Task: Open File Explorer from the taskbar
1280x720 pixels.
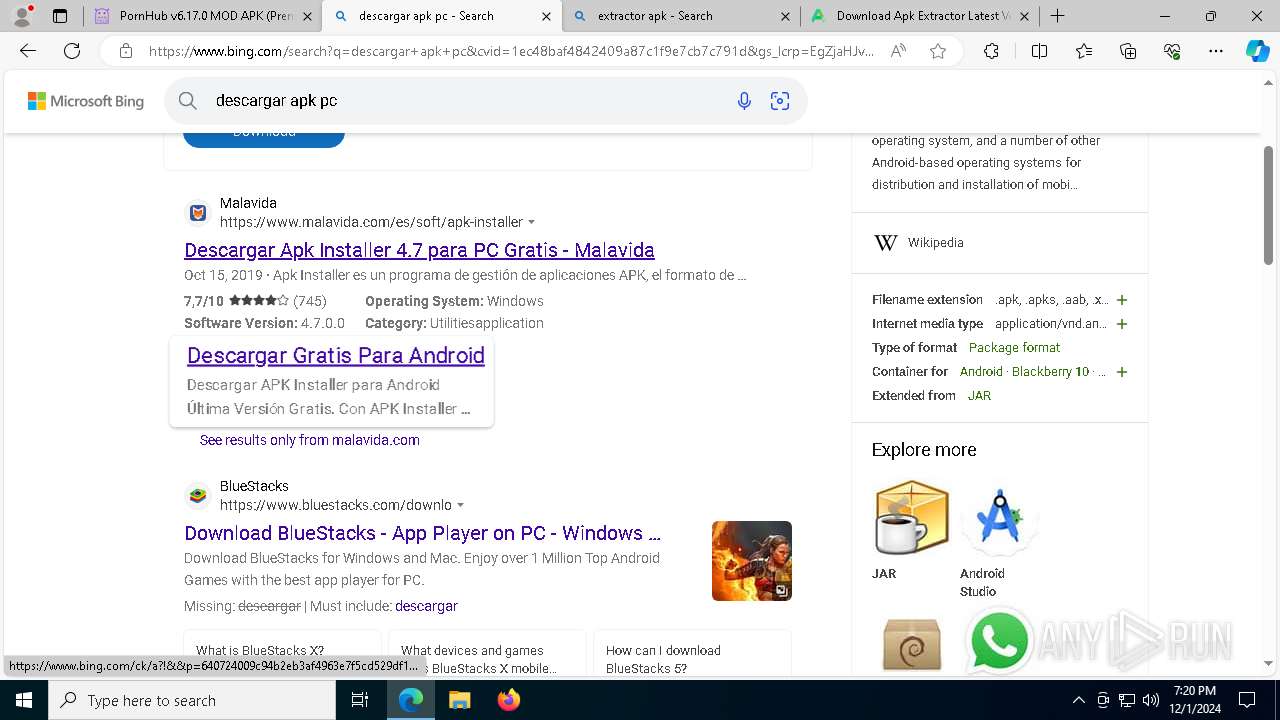Action: pyautogui.click(x=459, y=700)
